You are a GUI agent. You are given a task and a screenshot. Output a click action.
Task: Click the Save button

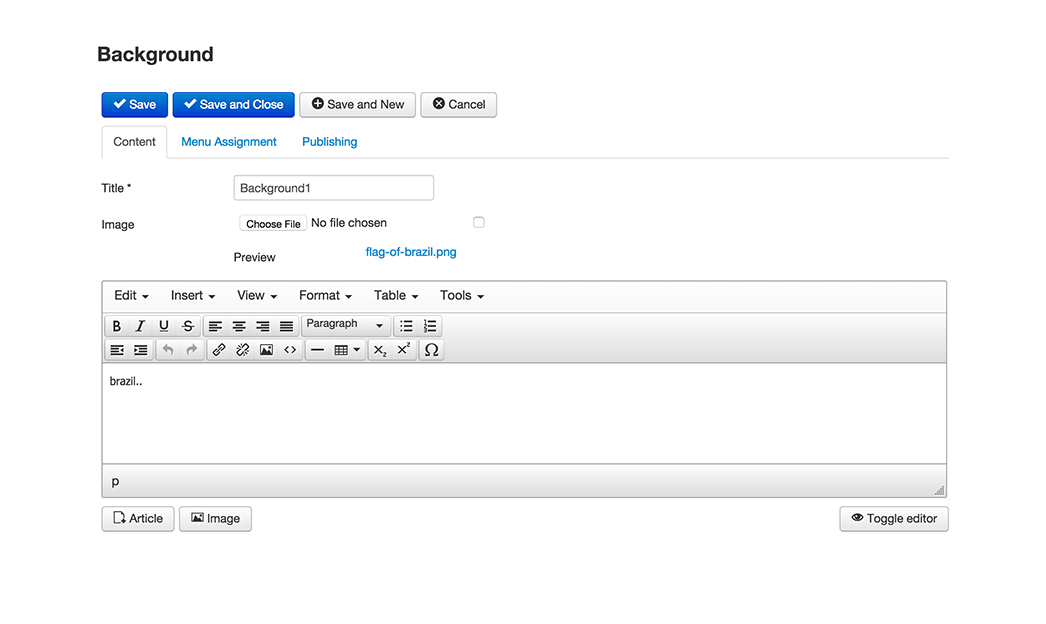pos(135,105)
